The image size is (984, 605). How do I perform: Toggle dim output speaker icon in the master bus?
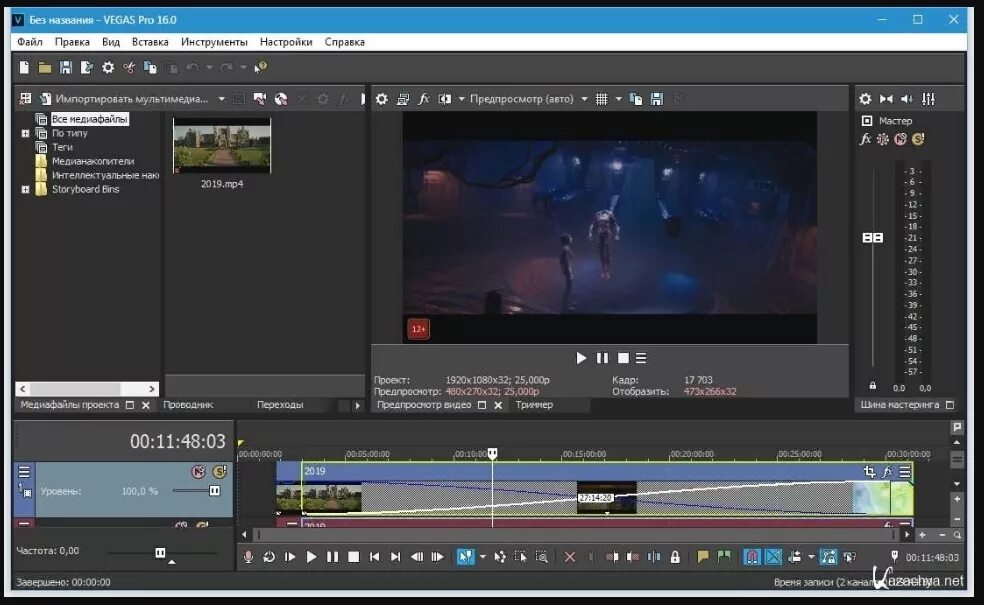tap(907, 99)
